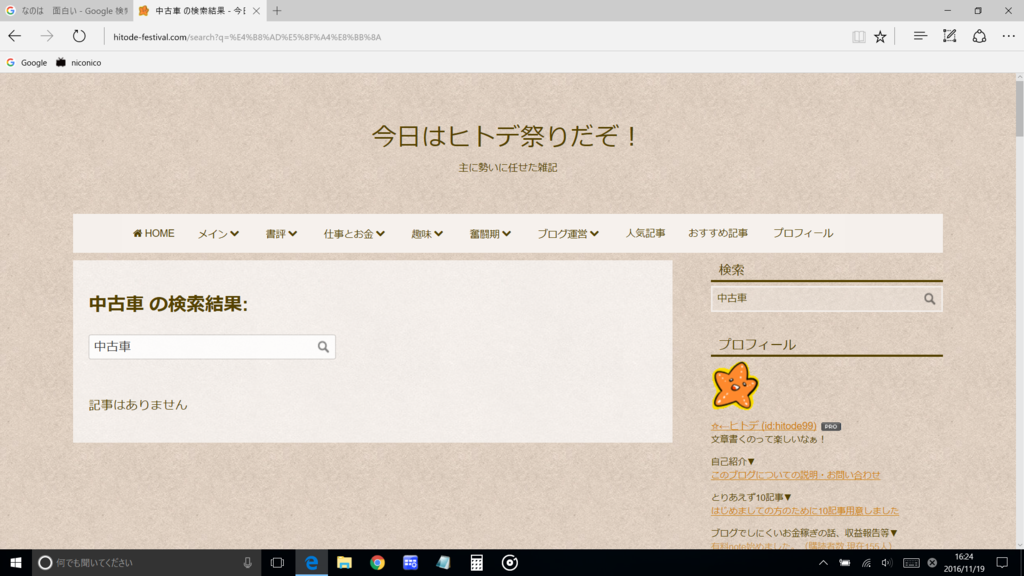Click sidebar search magnifier icon
1024x576 pixels.
tap(929, 299)
